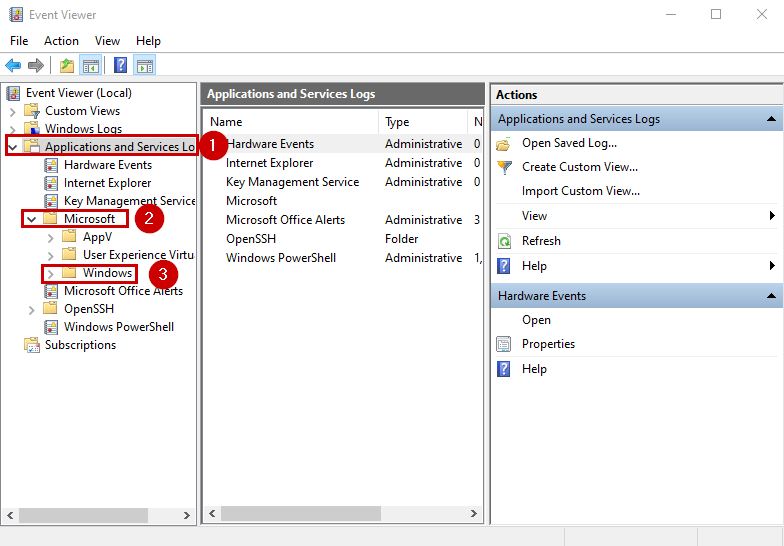Click Help icon under Hardware Events section
The height and width of the screenshot is (546, 784).
pos(504,369)
